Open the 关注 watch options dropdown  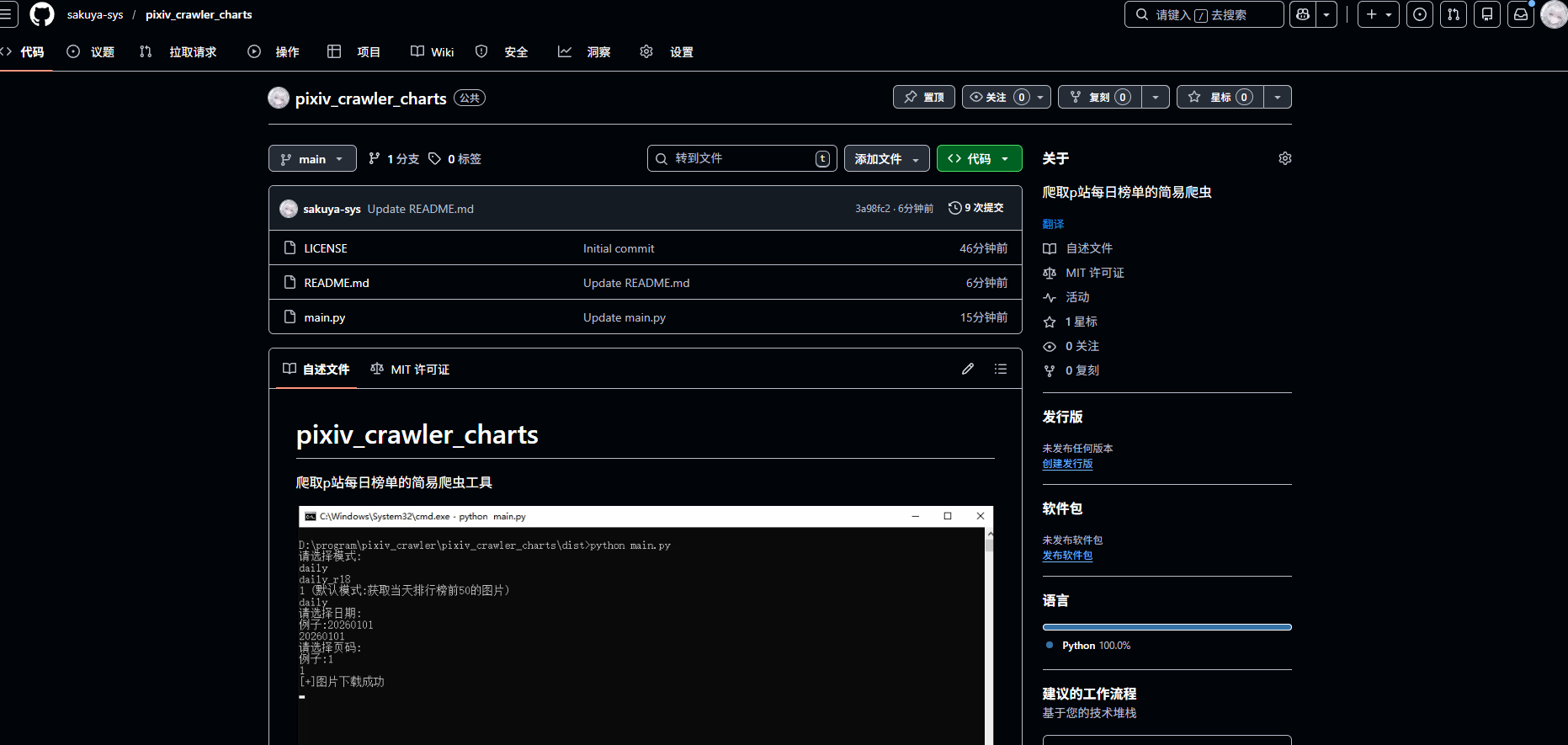1007,97
